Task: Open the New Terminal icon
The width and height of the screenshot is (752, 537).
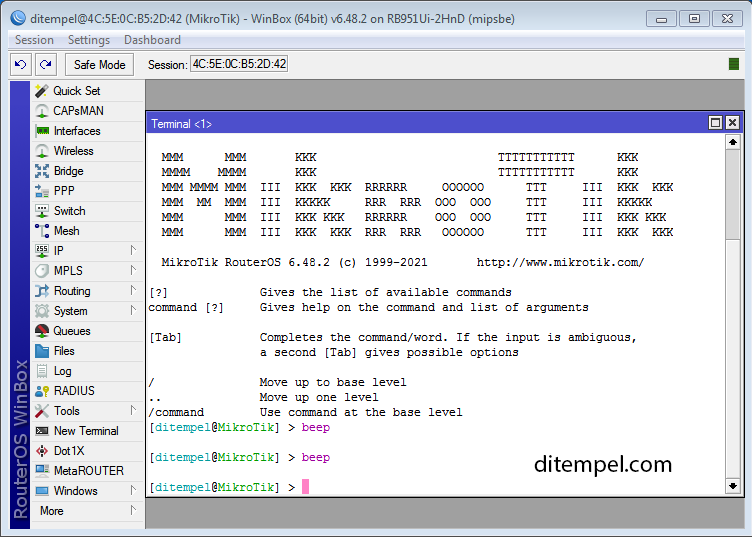Action: pyautogui.click(x=42, y=431)
